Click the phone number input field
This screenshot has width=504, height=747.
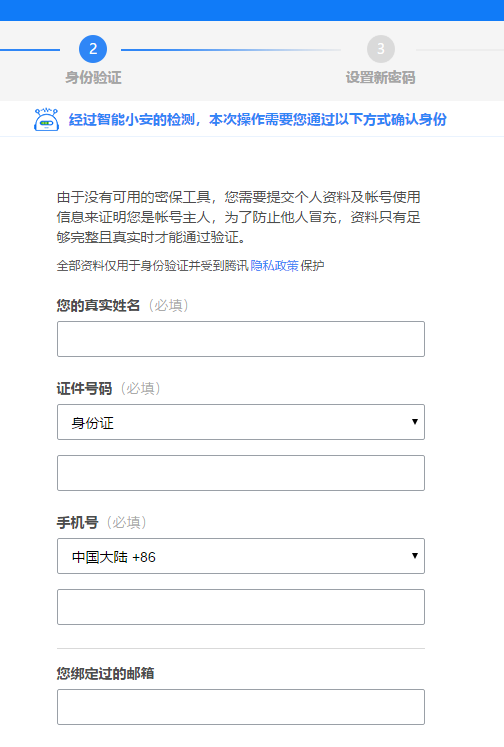coord(241,607)
